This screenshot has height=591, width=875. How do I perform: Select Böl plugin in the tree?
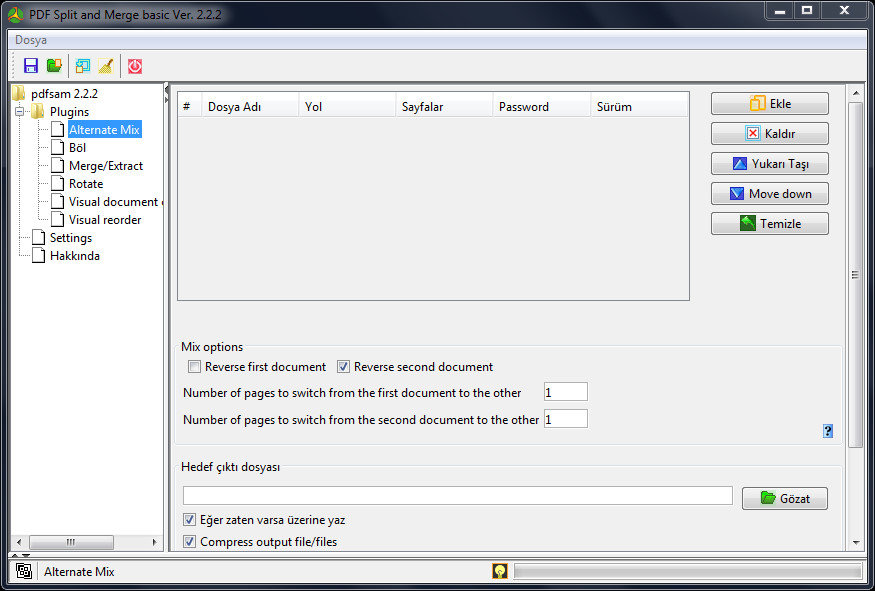77,147
